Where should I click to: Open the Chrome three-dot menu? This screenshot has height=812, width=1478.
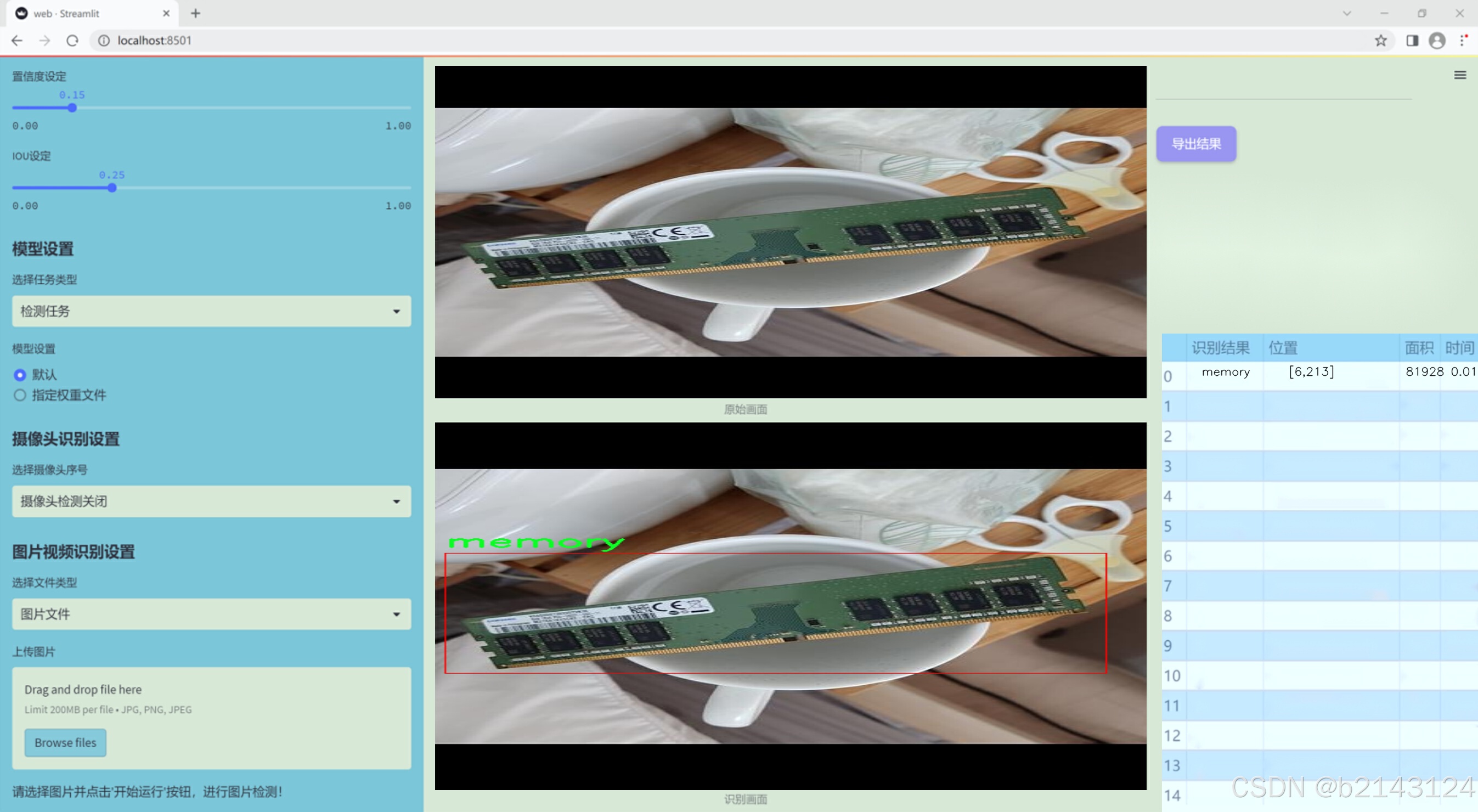click(1463, 41)
